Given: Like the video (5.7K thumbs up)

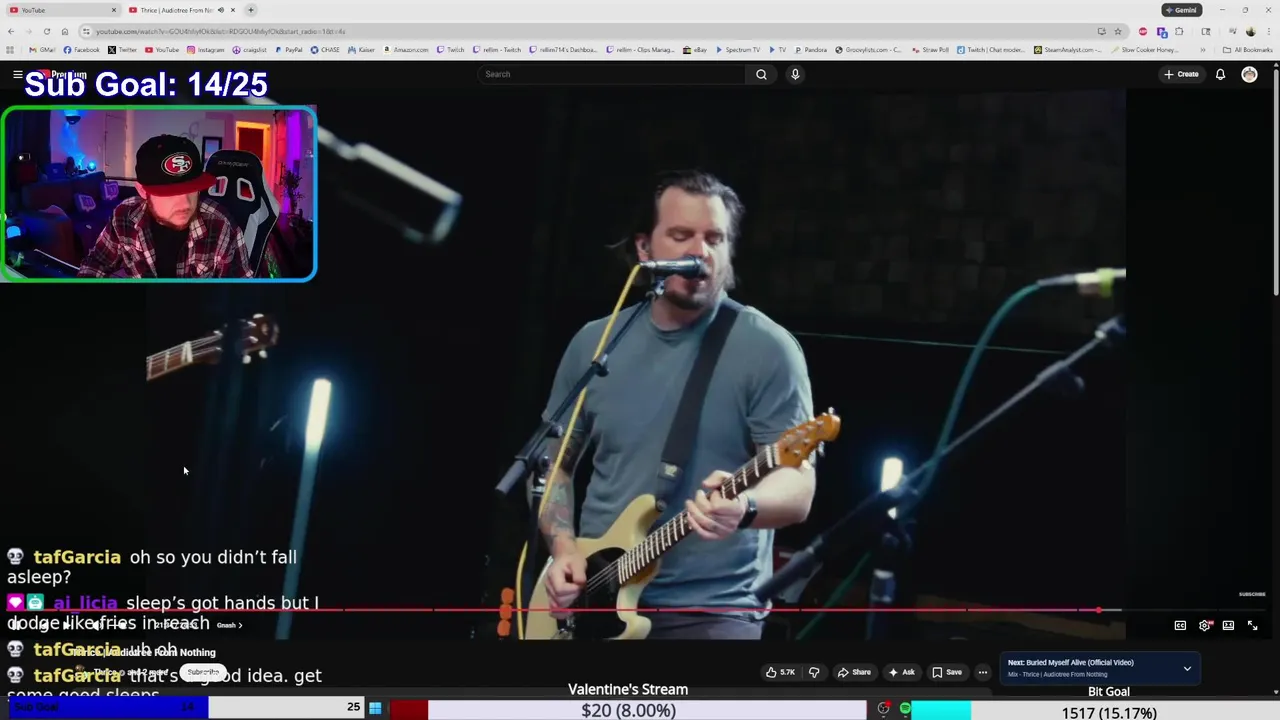Looking at the screenshot, I should point(780,672).
